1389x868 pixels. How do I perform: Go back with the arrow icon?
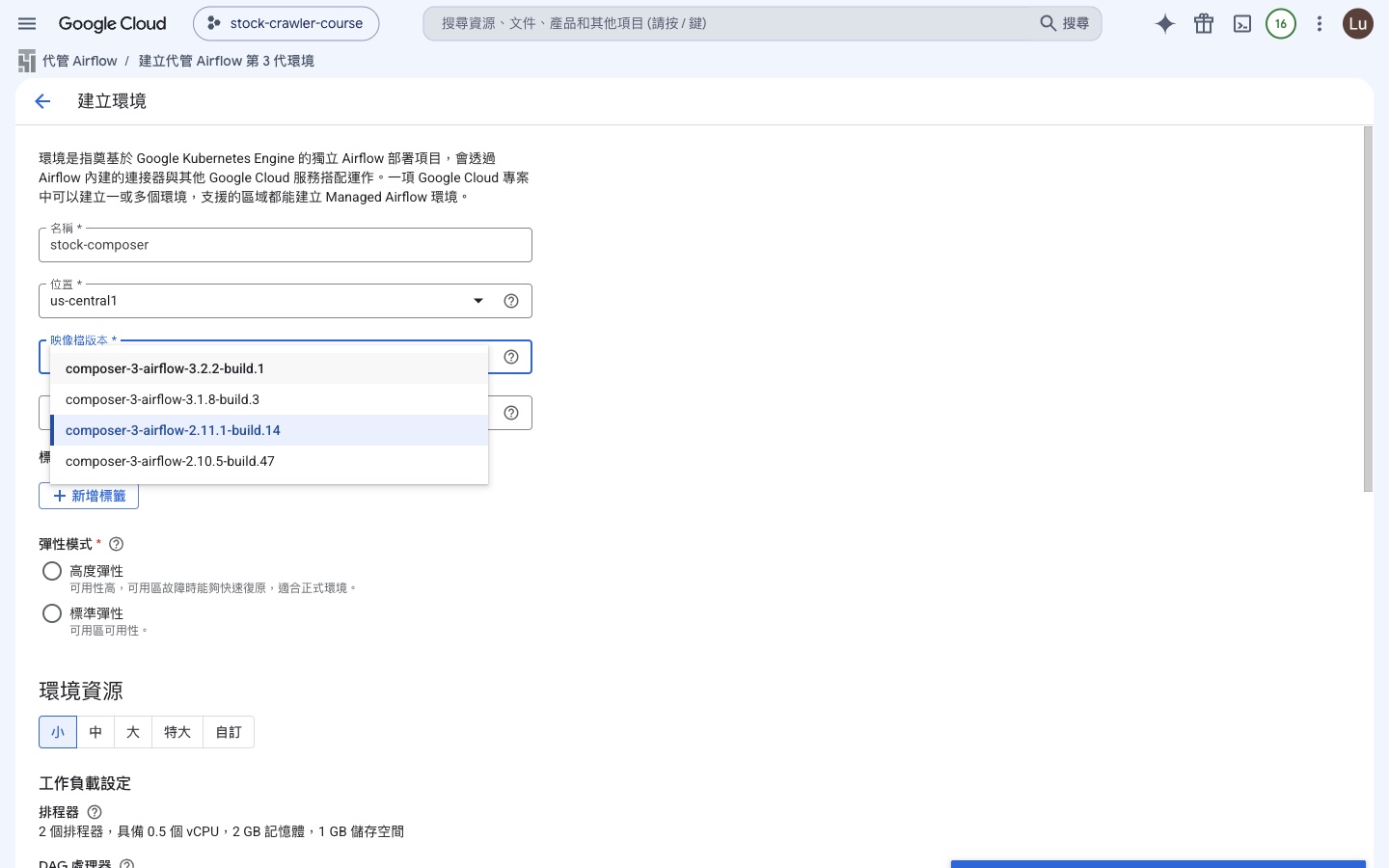42,101
